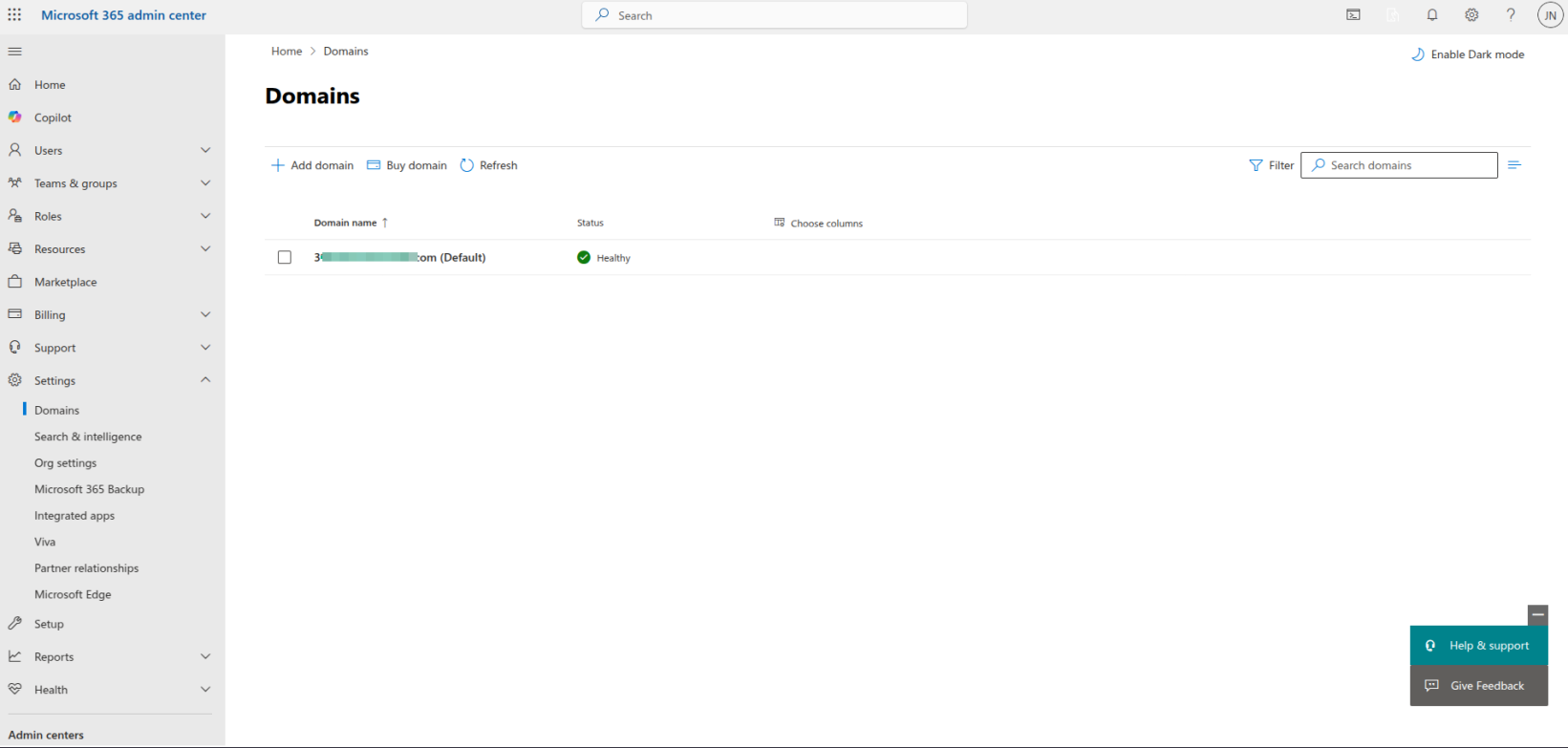Open help question mark icon
1568x748 pixels.
tap(1511, 15)
